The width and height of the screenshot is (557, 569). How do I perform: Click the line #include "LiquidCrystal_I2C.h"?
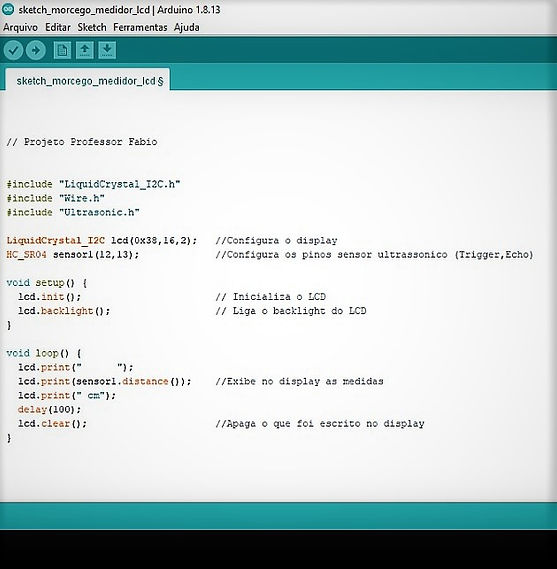pyautogui.click(x=93, y=184)
